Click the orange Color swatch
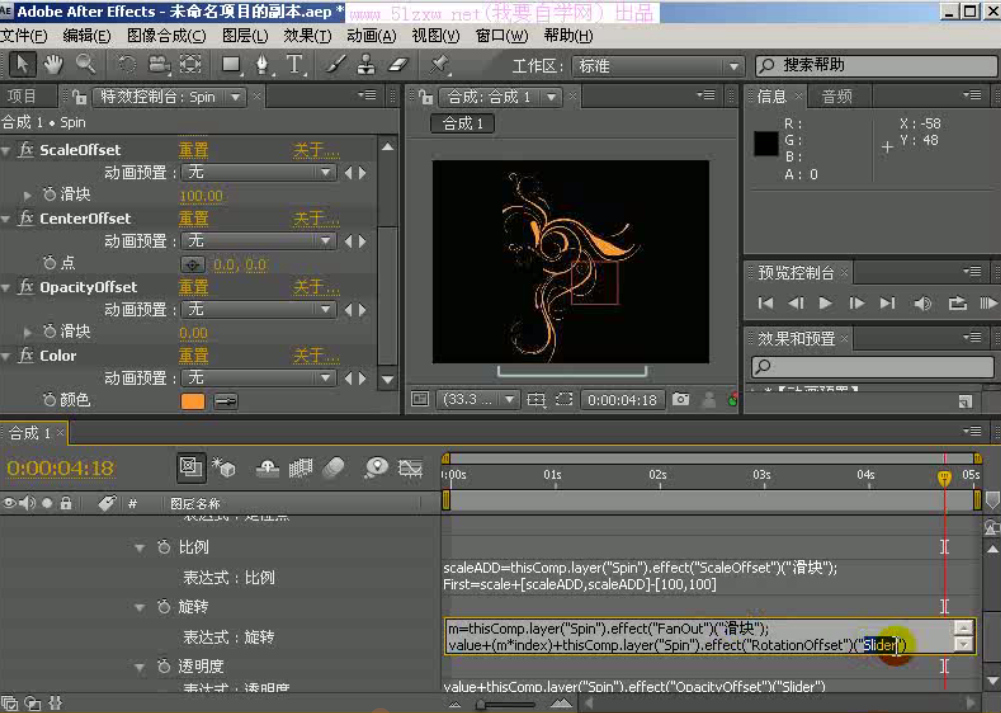This screenshot has width=1001, height=713. 193,402
